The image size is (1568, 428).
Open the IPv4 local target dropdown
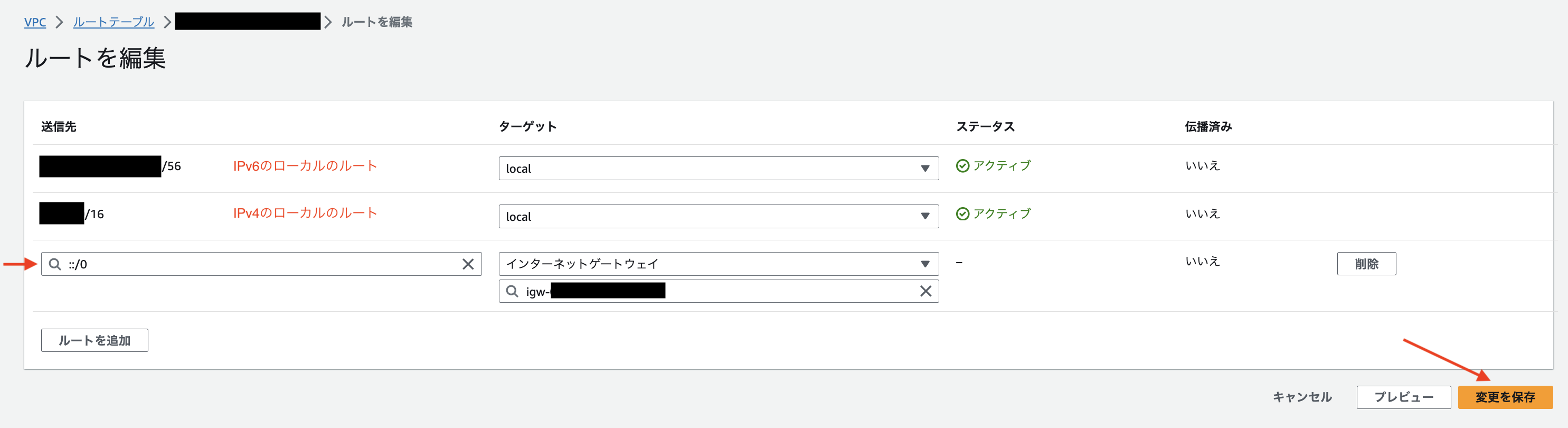(718, 216)
